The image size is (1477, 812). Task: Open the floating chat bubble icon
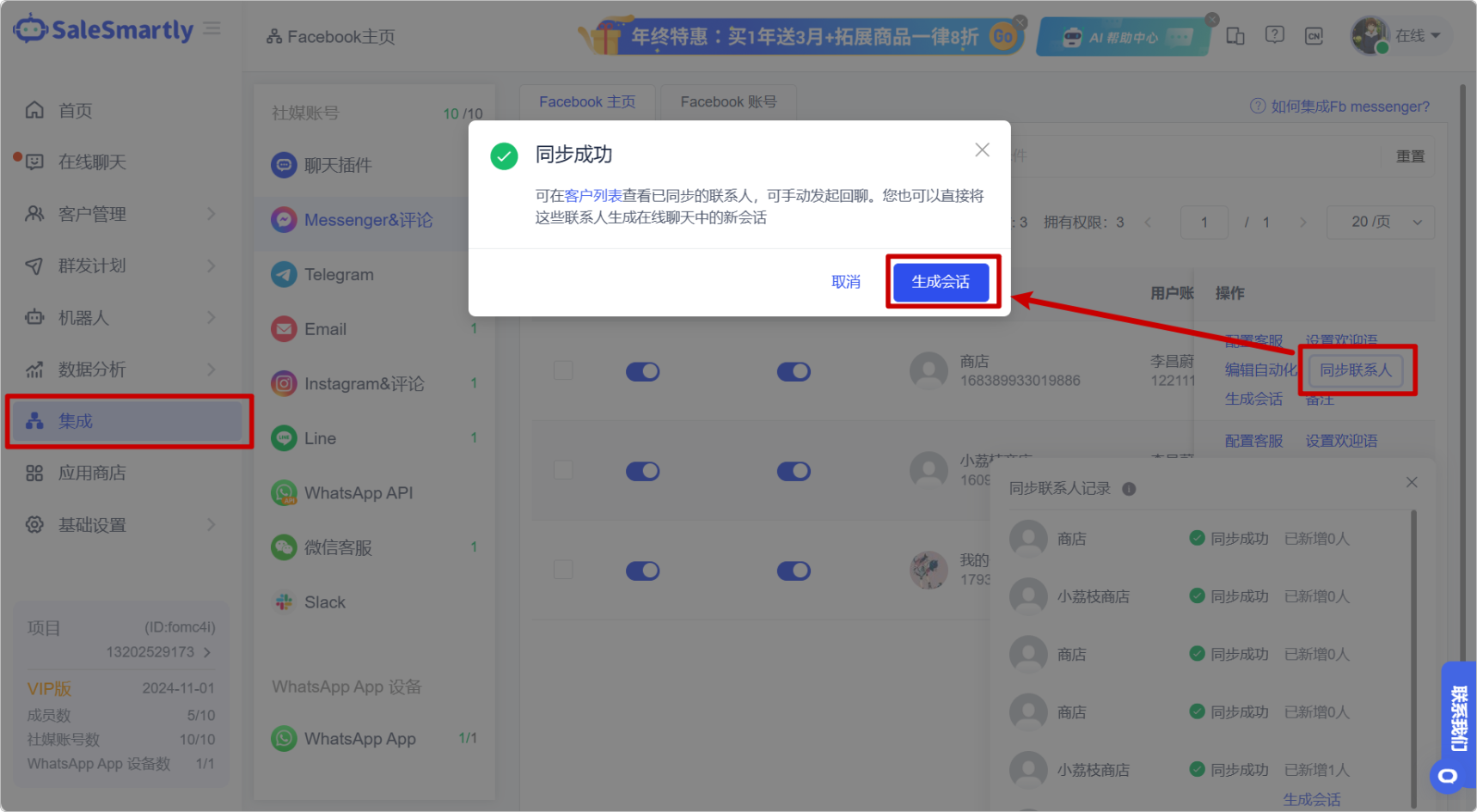(1449, 777)
